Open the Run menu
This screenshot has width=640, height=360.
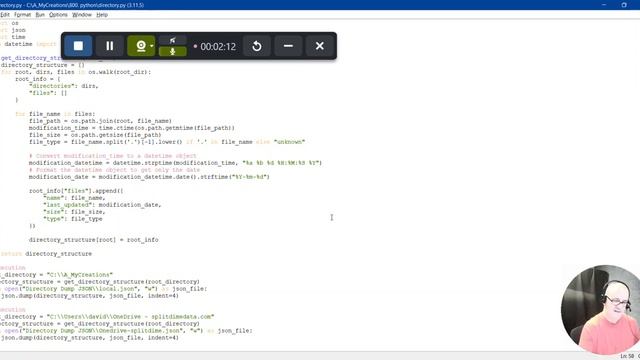tap(40, 15)
